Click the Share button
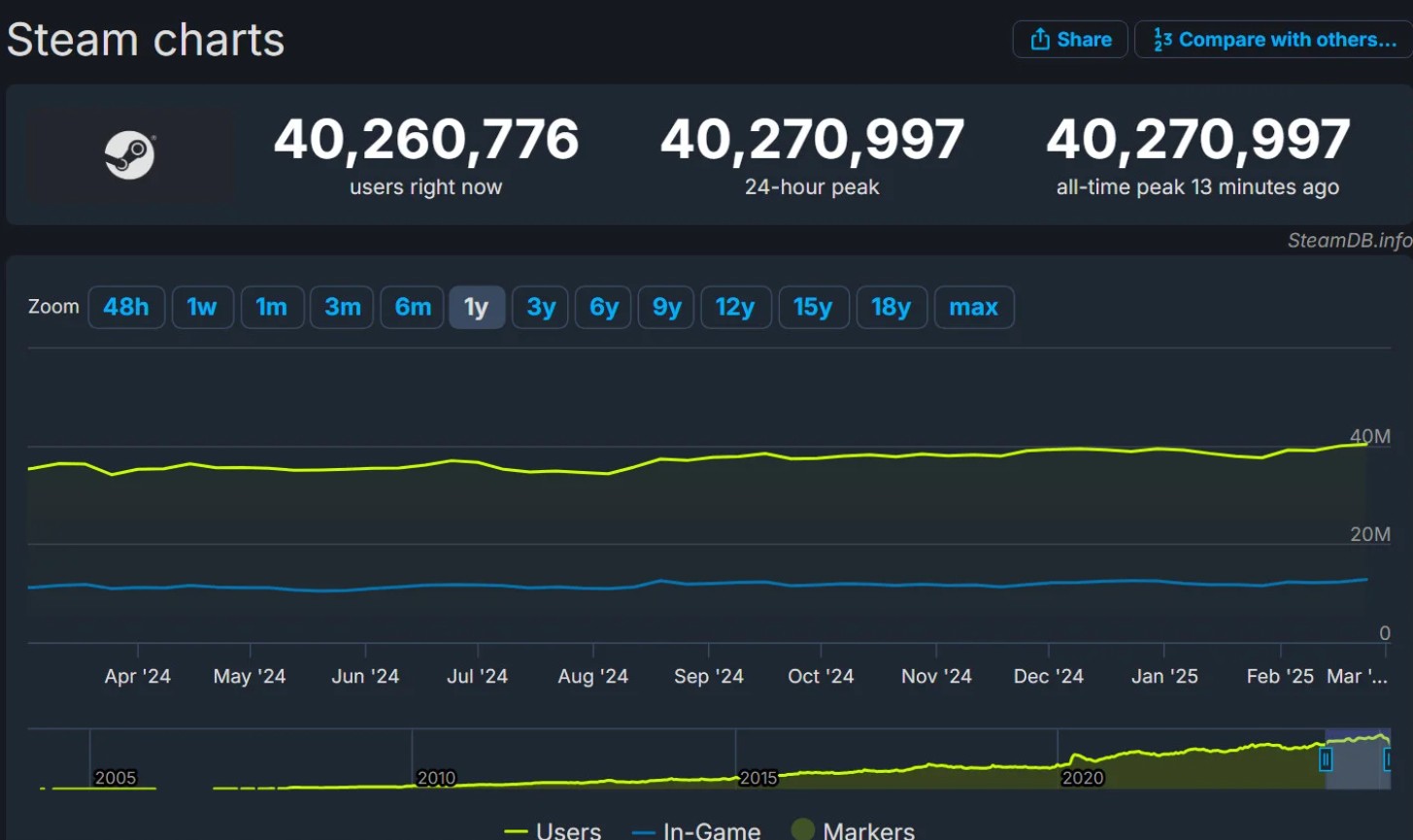 point(1069,39)
